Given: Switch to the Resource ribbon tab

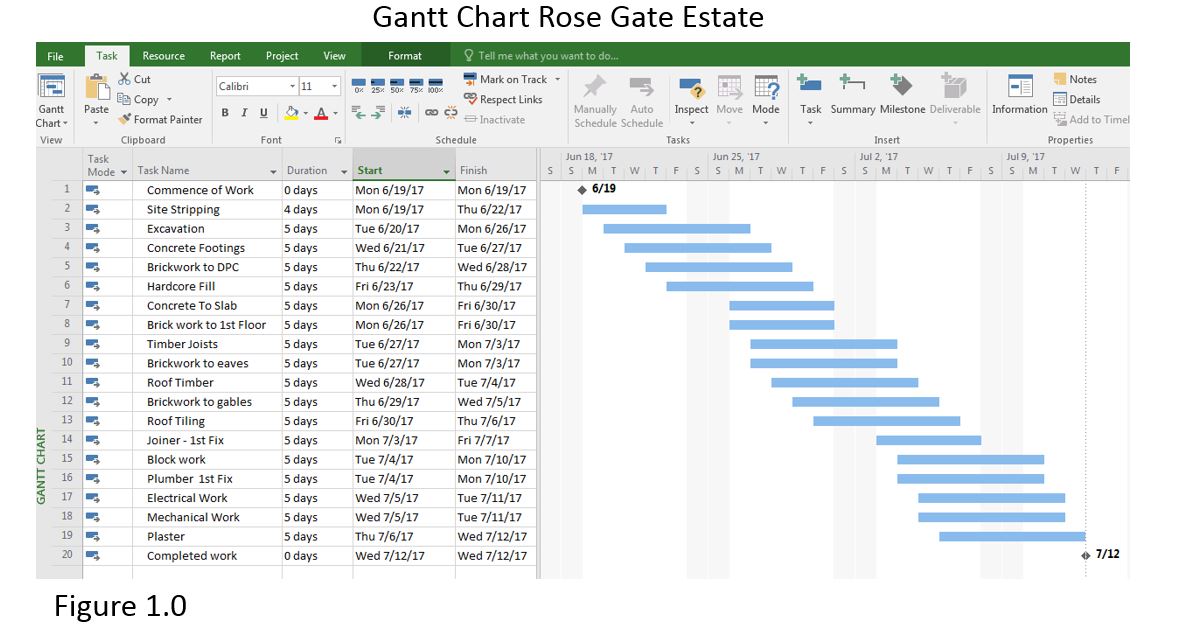Looking at the screenshot, I should pos(163,55).
